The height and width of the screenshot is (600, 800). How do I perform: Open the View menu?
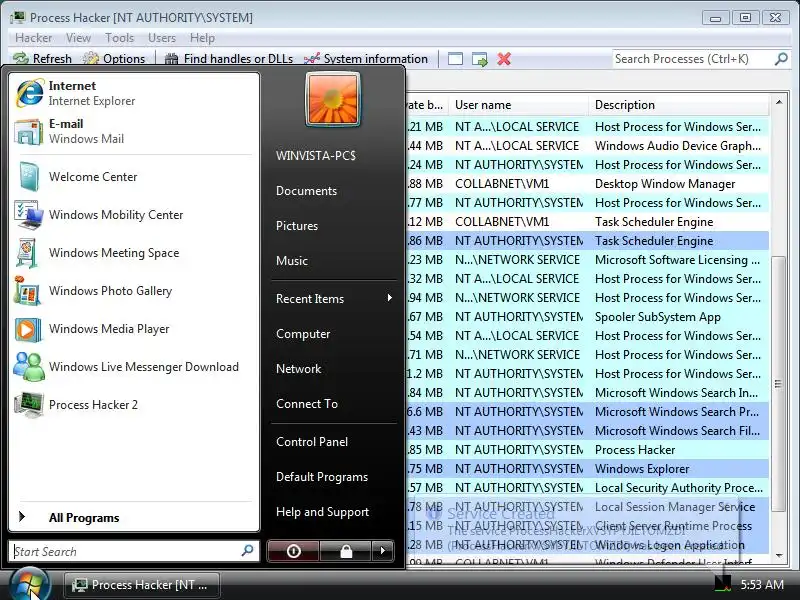(x=78, y=38)
